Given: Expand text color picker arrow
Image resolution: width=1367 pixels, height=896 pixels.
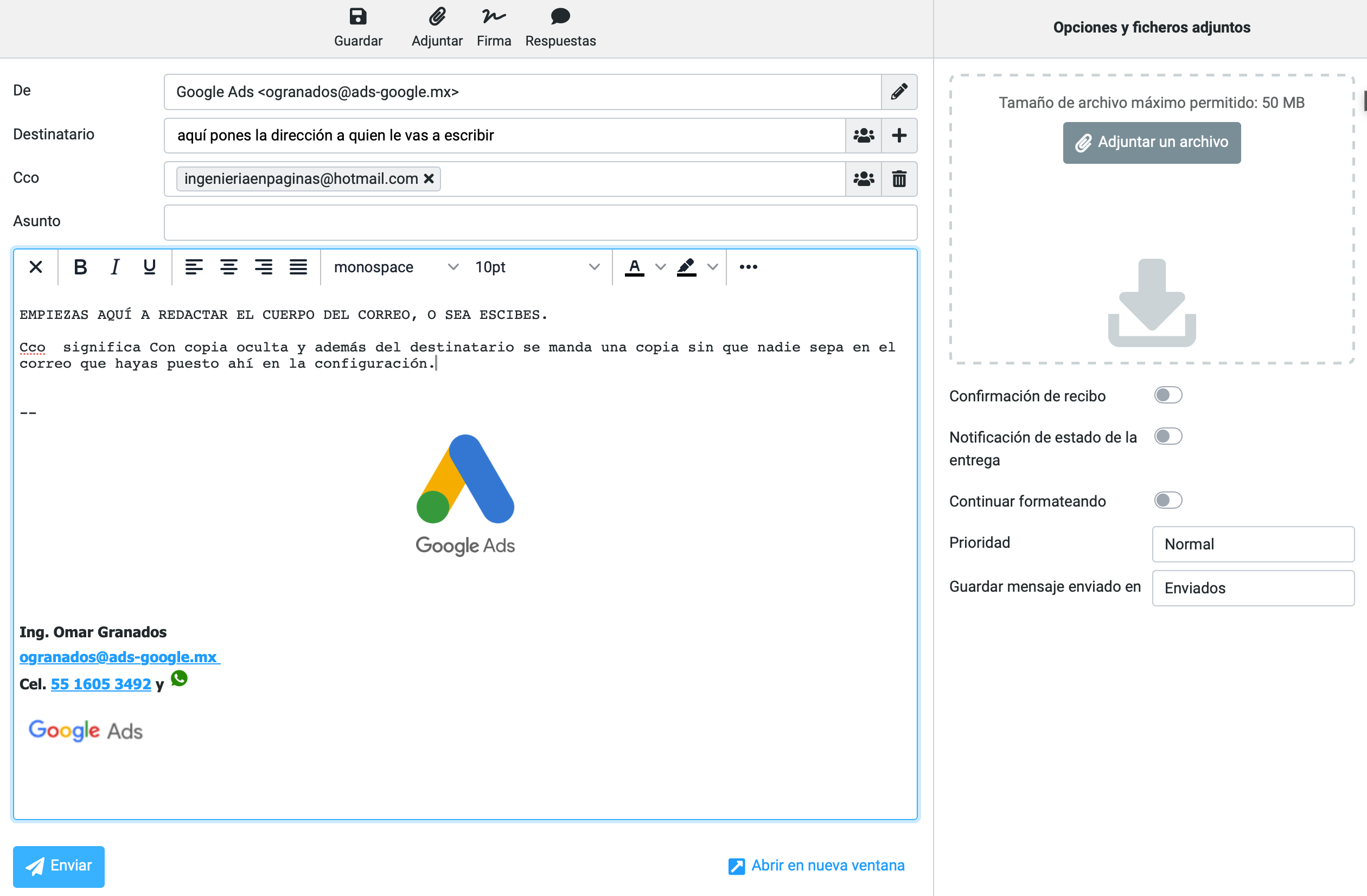Looking at the screenshot, I should pyautogui.click(x=661, y=267).
